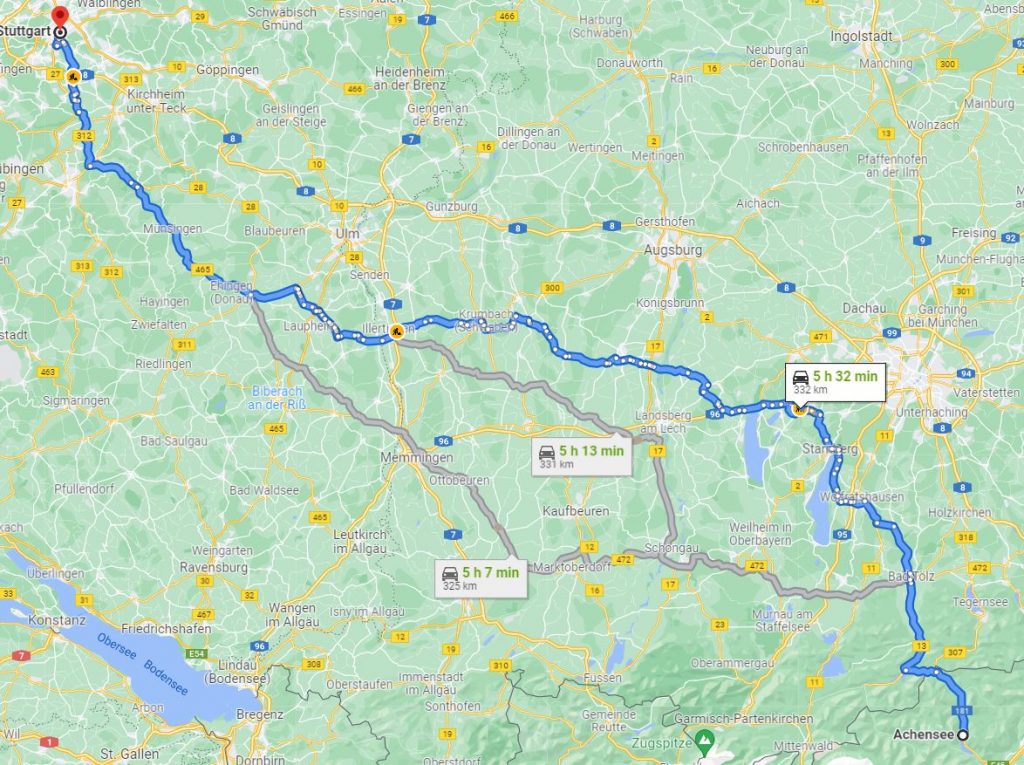Click the Ingolstadt city label
The width and height of the screenshot is (1024, 765).
pos(861,37)
